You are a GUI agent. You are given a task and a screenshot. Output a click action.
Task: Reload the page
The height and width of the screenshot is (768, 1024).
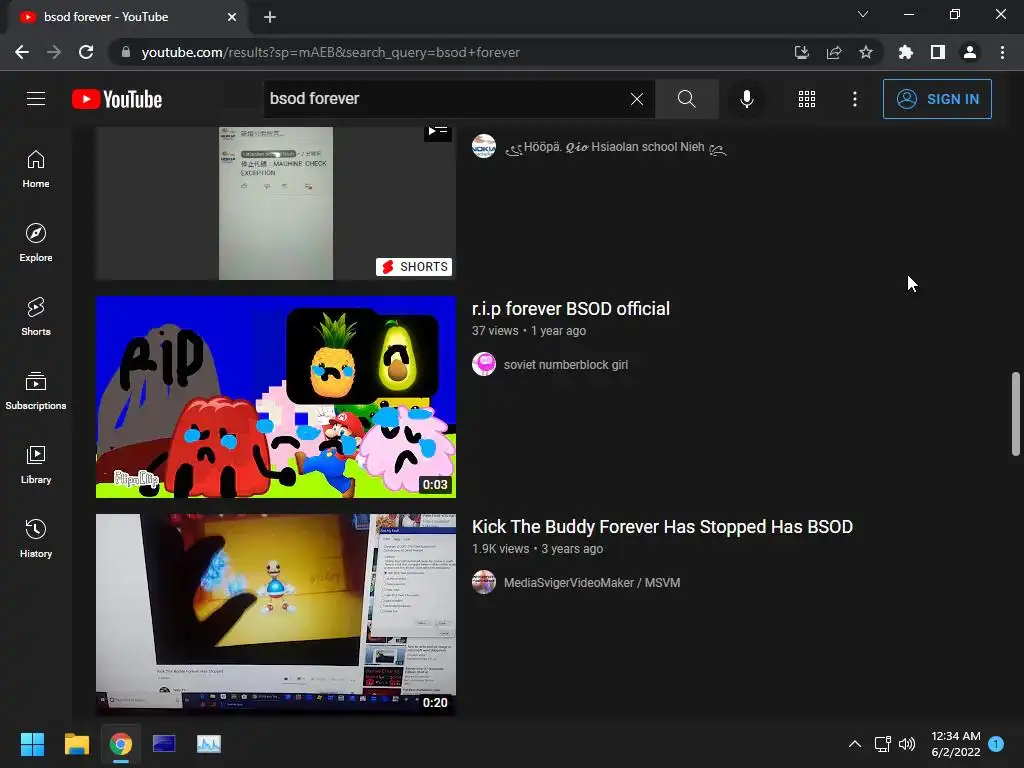tap(86, 52)
